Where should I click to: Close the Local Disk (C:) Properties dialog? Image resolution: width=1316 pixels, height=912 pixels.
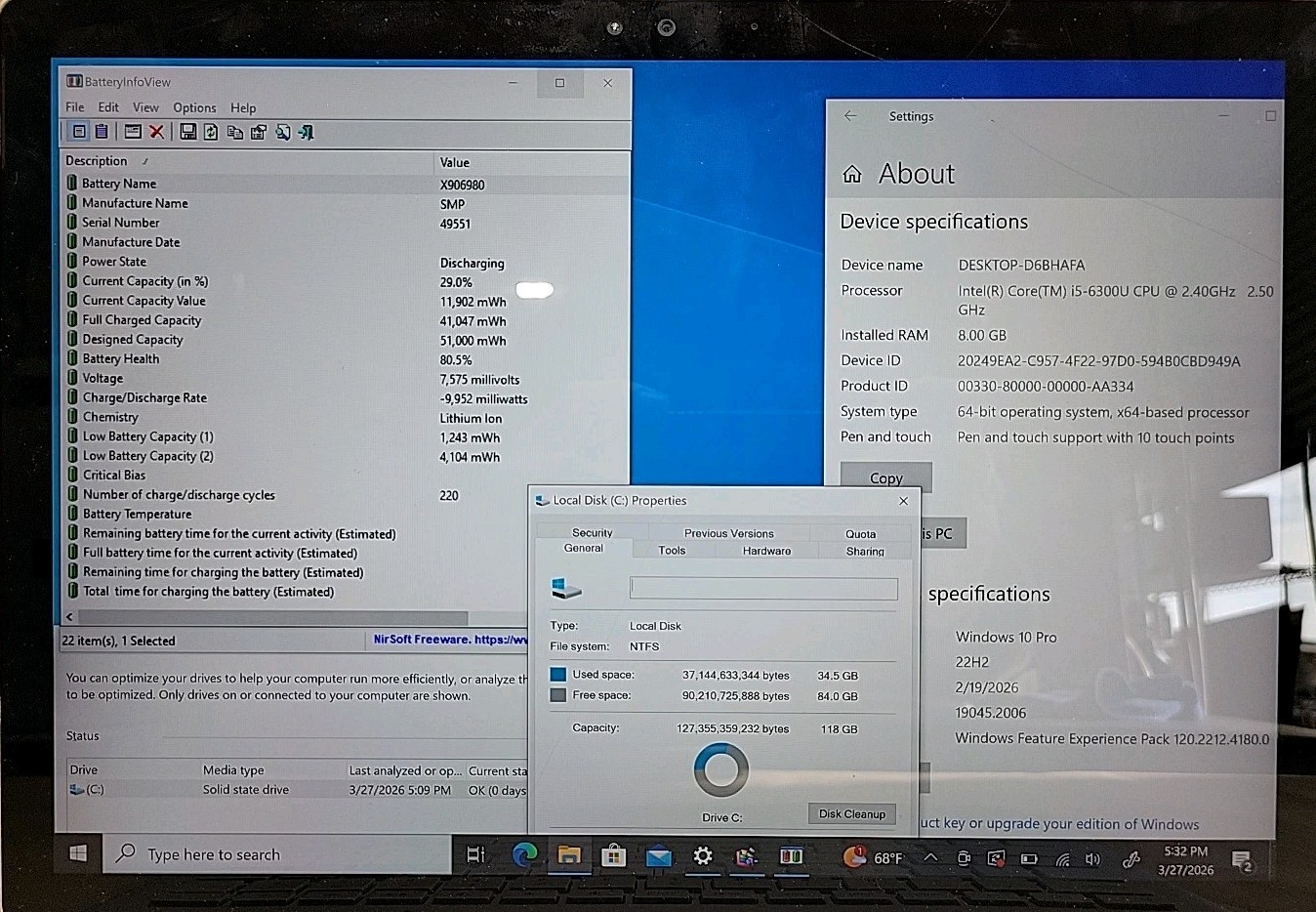(903, 501)
